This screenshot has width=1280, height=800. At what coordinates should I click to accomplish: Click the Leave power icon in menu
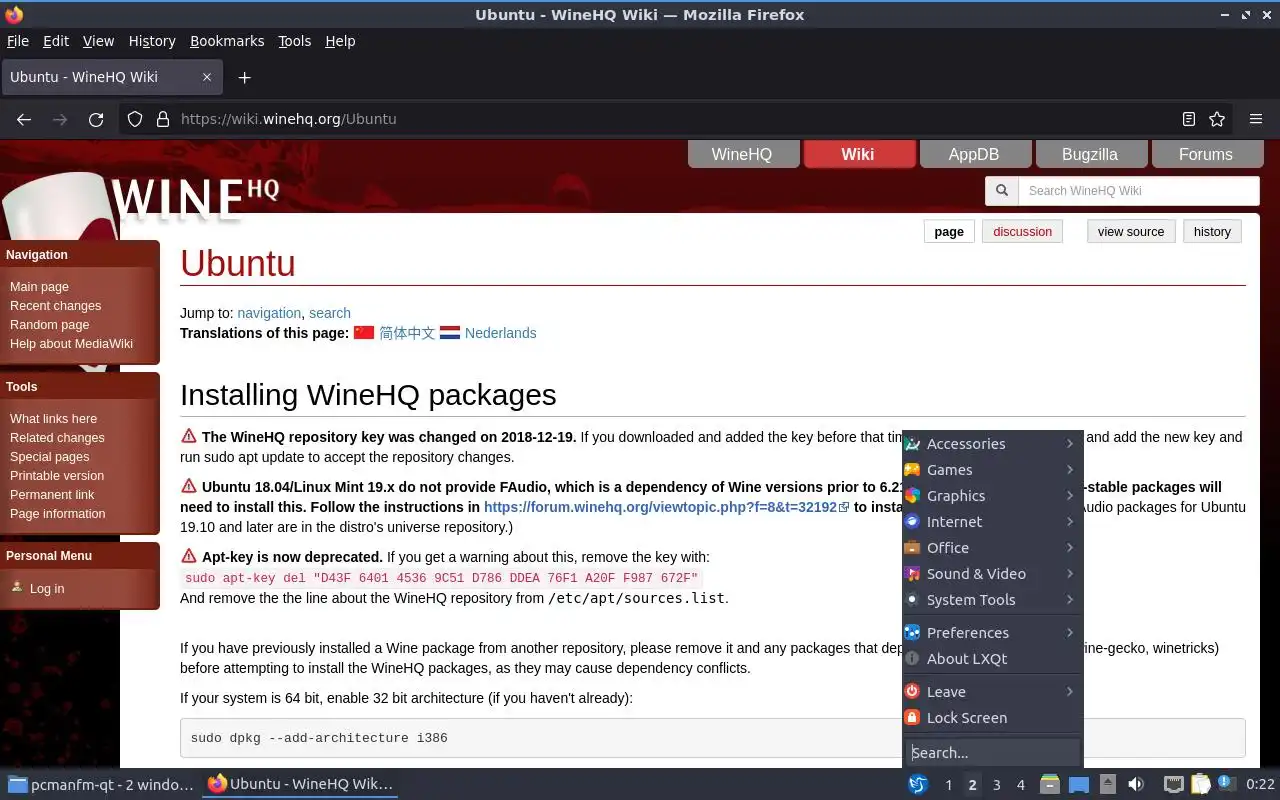[x=912, y=692]
